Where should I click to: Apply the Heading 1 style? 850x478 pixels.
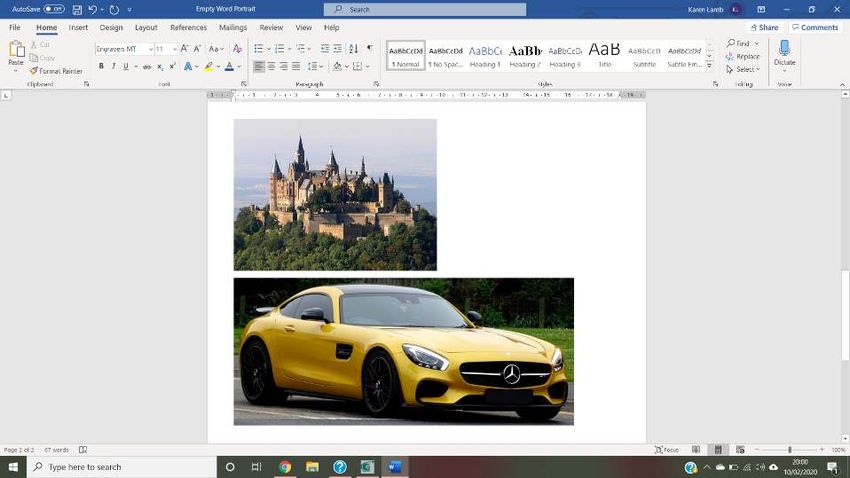coord(485,55)
